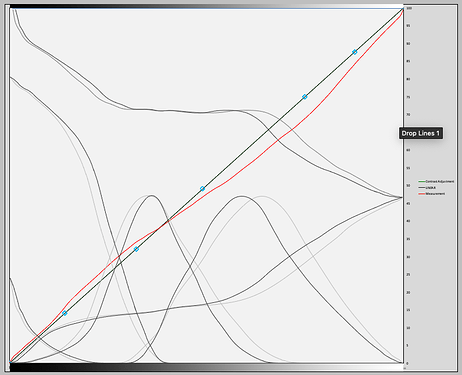Click the black end of the bottom gradient bar
Viewport: 462px width, 375px height.
point(20,367)
